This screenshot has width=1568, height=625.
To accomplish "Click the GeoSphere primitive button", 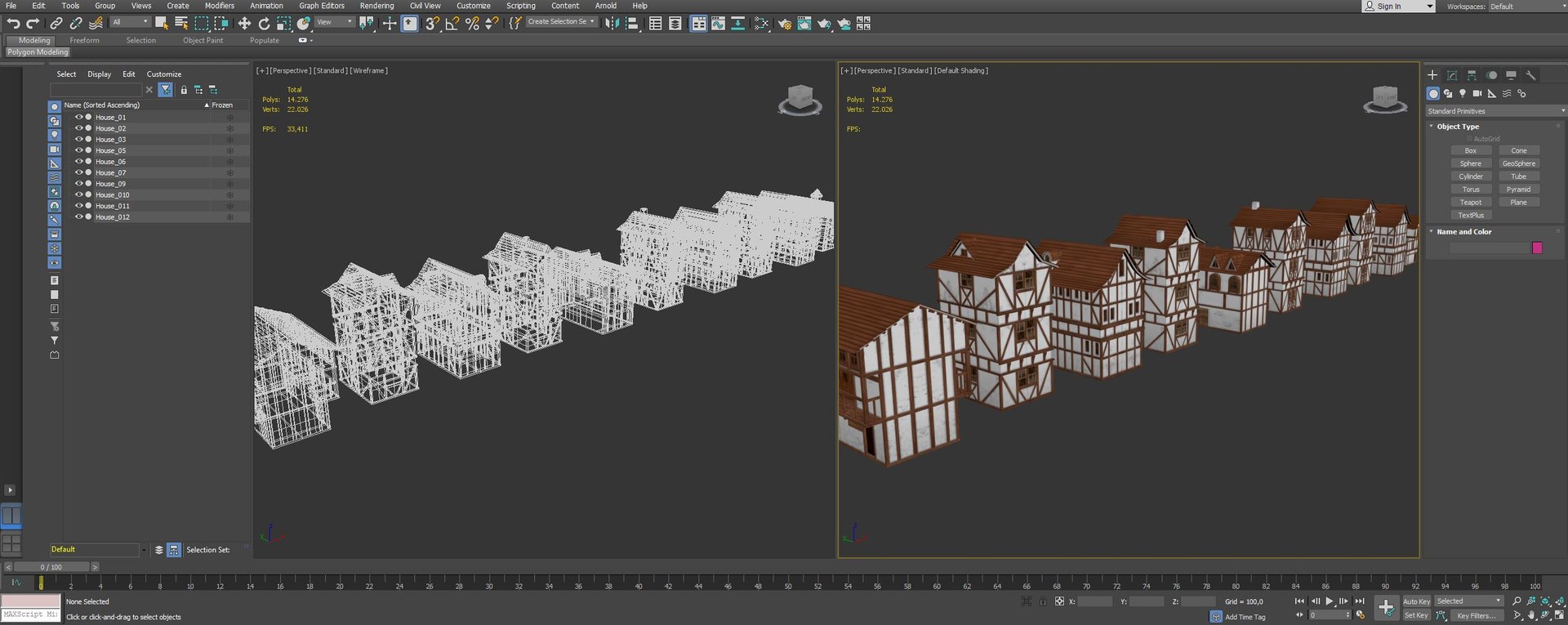I will pyautogui.click(x=1519, y=163).
